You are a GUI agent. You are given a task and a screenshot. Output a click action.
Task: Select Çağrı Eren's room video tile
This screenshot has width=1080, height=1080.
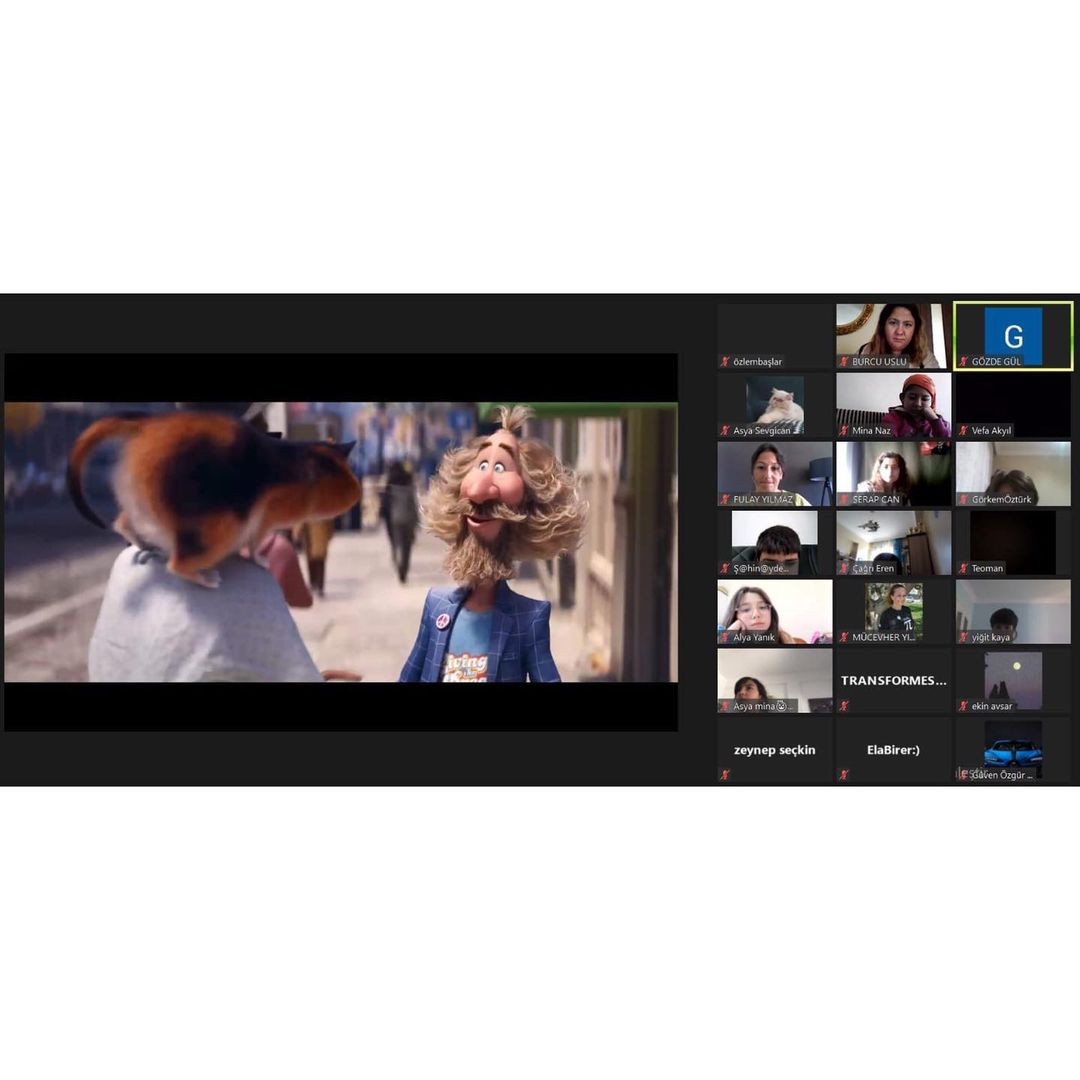[x=893, y=543]
